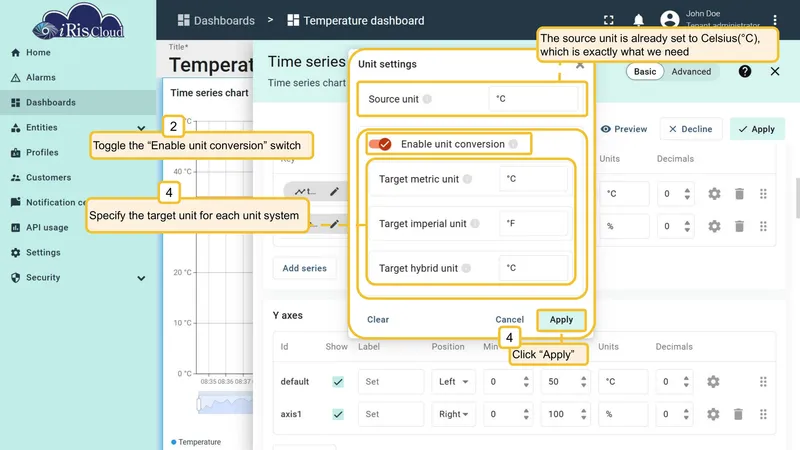Image resolution: width=800 pixels, height=450 pixels.
Task: Click Apply in Unit settings dialog
Action: tap(561, 320)
